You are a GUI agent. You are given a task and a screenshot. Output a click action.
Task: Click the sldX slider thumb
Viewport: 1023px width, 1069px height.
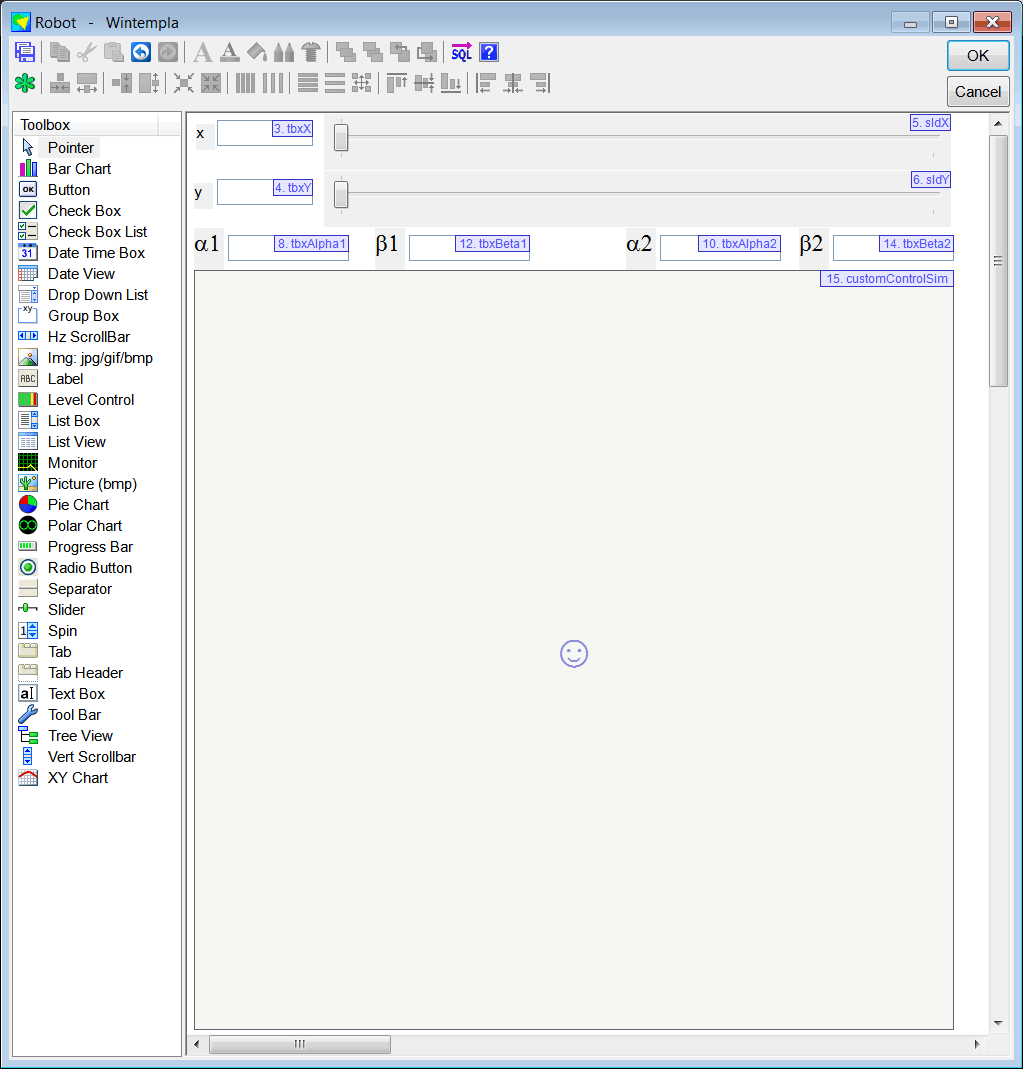[341, 137]
